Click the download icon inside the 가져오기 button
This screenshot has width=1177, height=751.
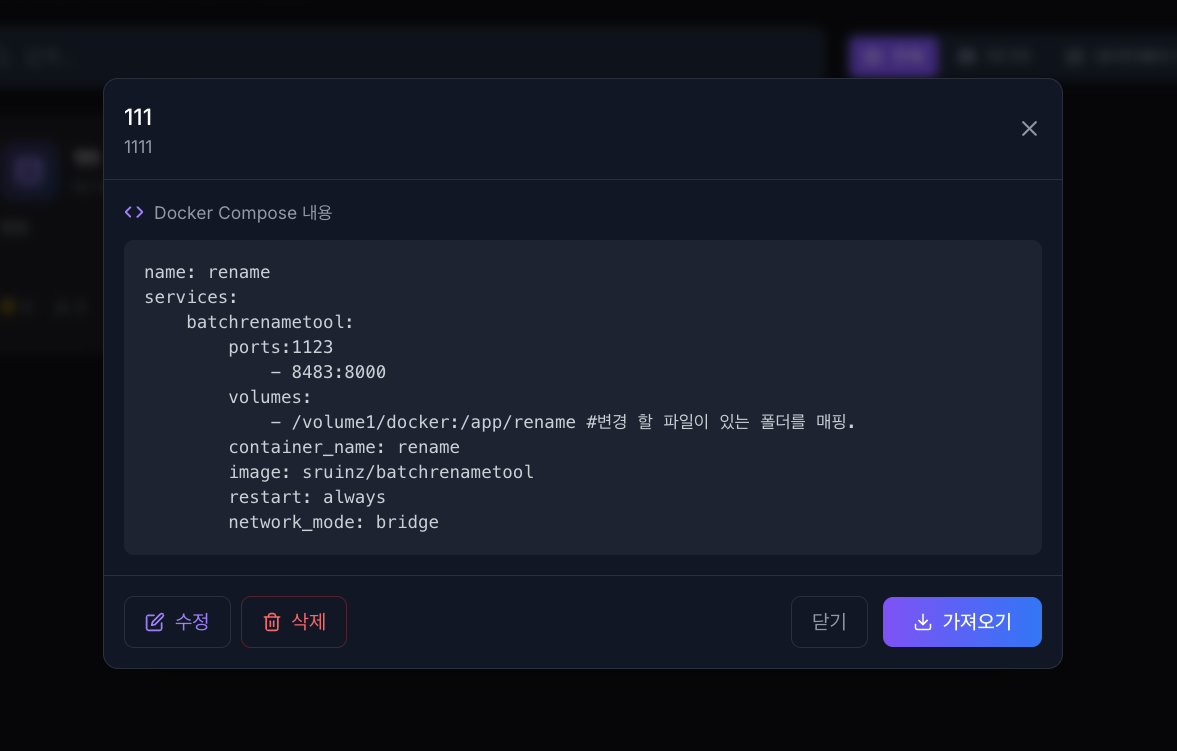coord(921,621)
